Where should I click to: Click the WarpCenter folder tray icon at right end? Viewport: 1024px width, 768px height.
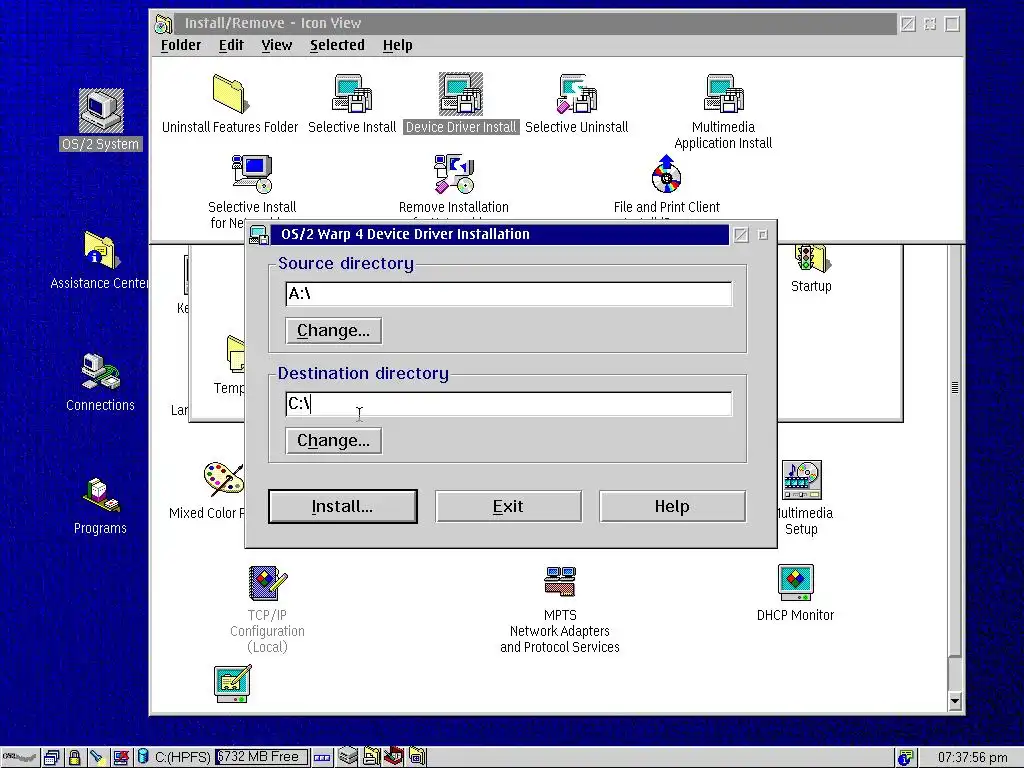pos(417,757)
